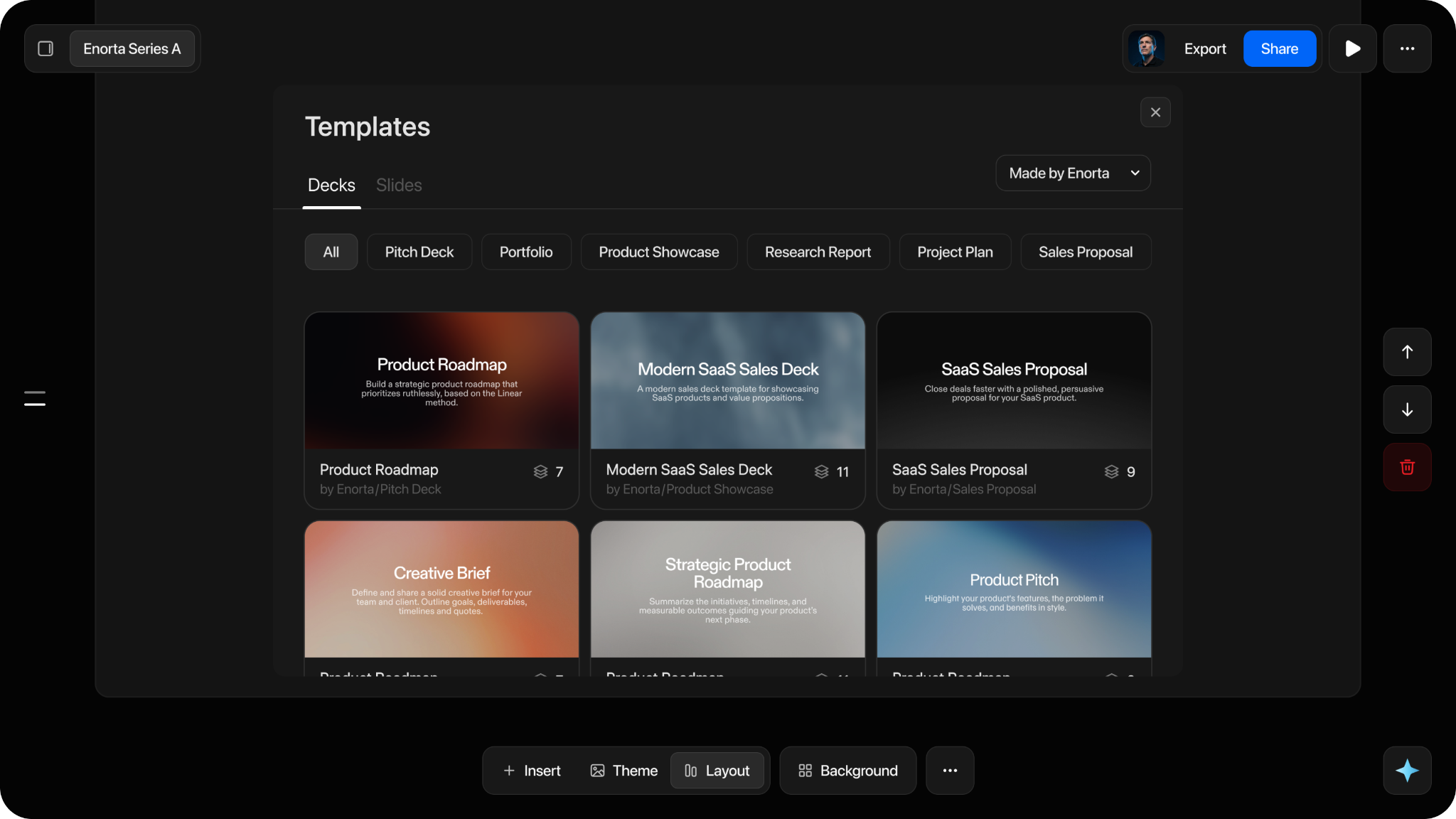Viewport: 1456px width, 819px height.
Task: Toggle the sidebar panel icon
Action: click(x=45, y=48)
